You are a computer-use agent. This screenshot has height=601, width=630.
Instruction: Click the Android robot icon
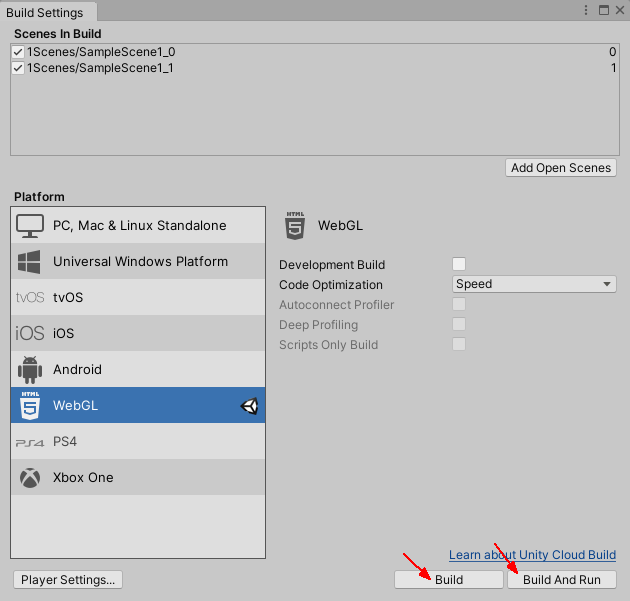coord(30,370)
